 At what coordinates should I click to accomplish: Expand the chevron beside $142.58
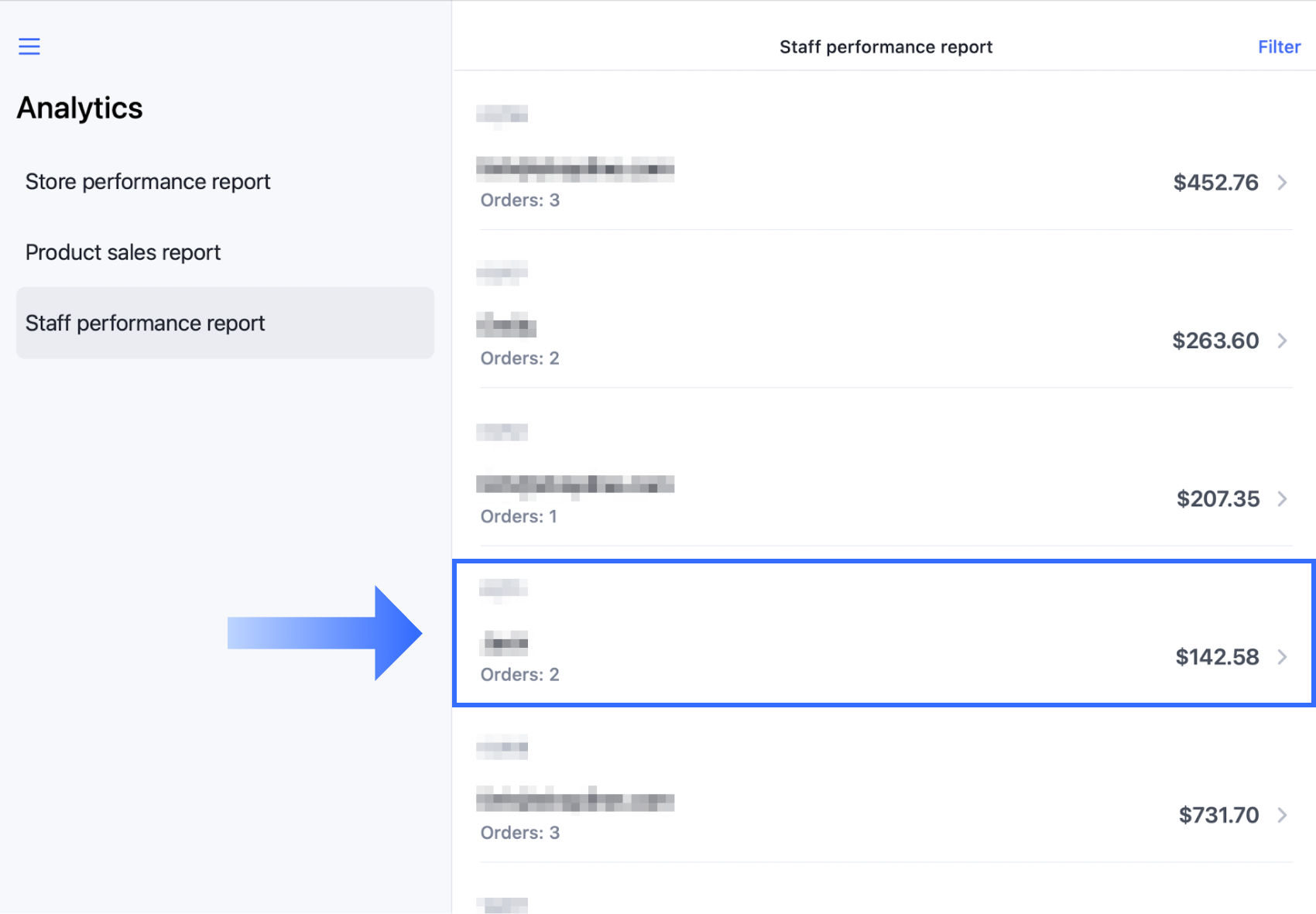pyautogui.click(x=1283, y=657)
